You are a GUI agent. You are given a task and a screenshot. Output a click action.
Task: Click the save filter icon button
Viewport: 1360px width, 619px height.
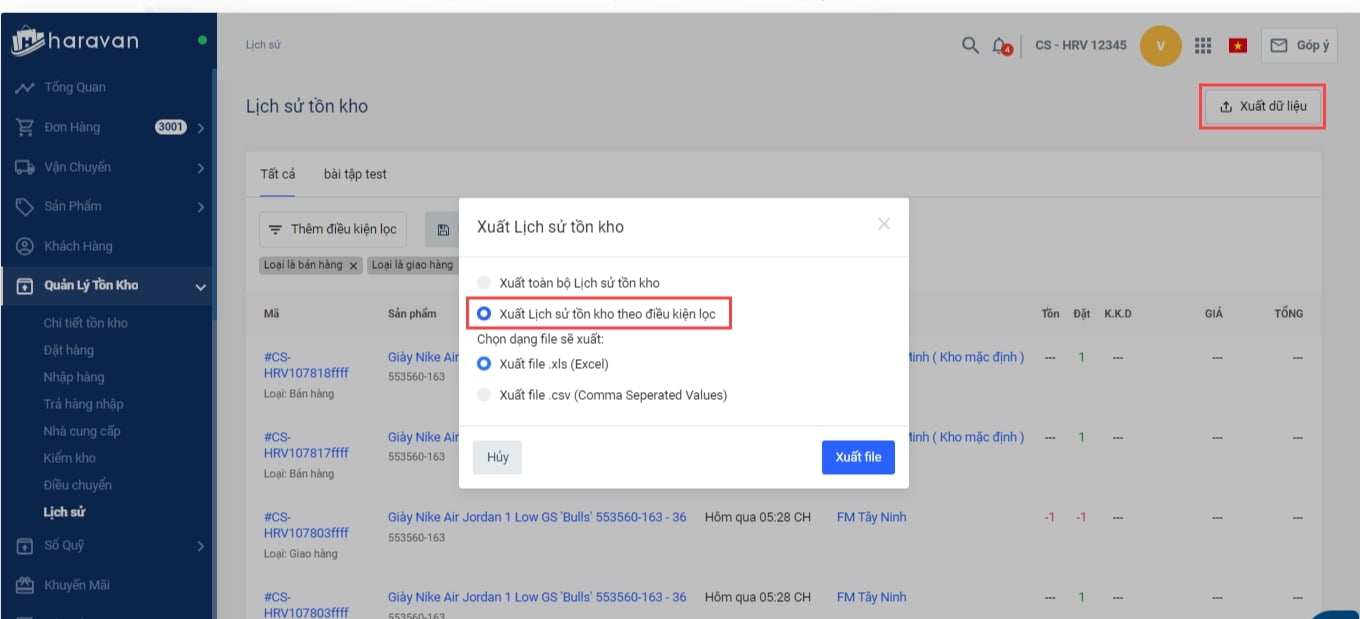pos(443,229)
